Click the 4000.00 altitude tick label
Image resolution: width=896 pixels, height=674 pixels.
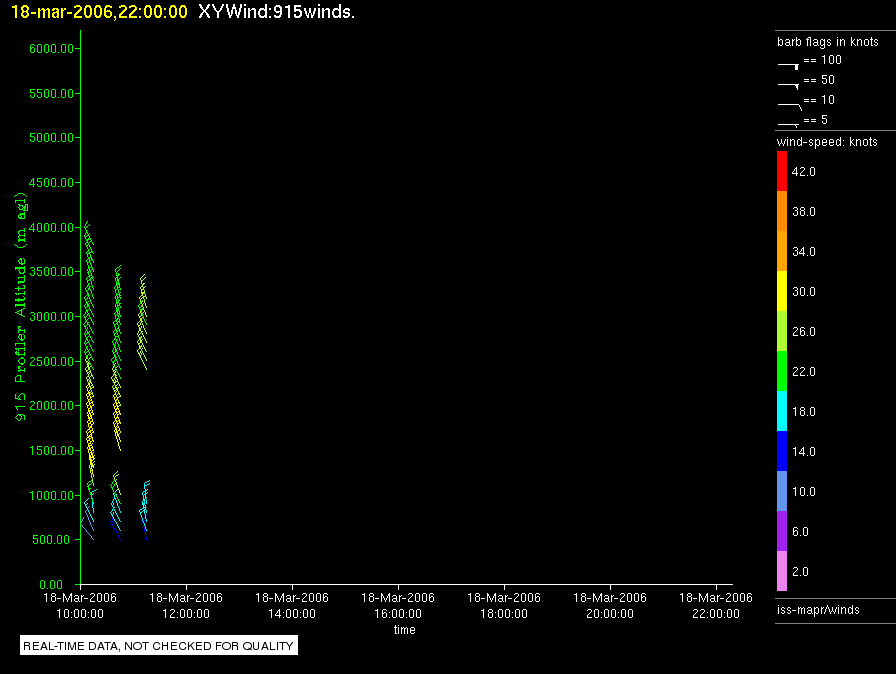(51, 227)
